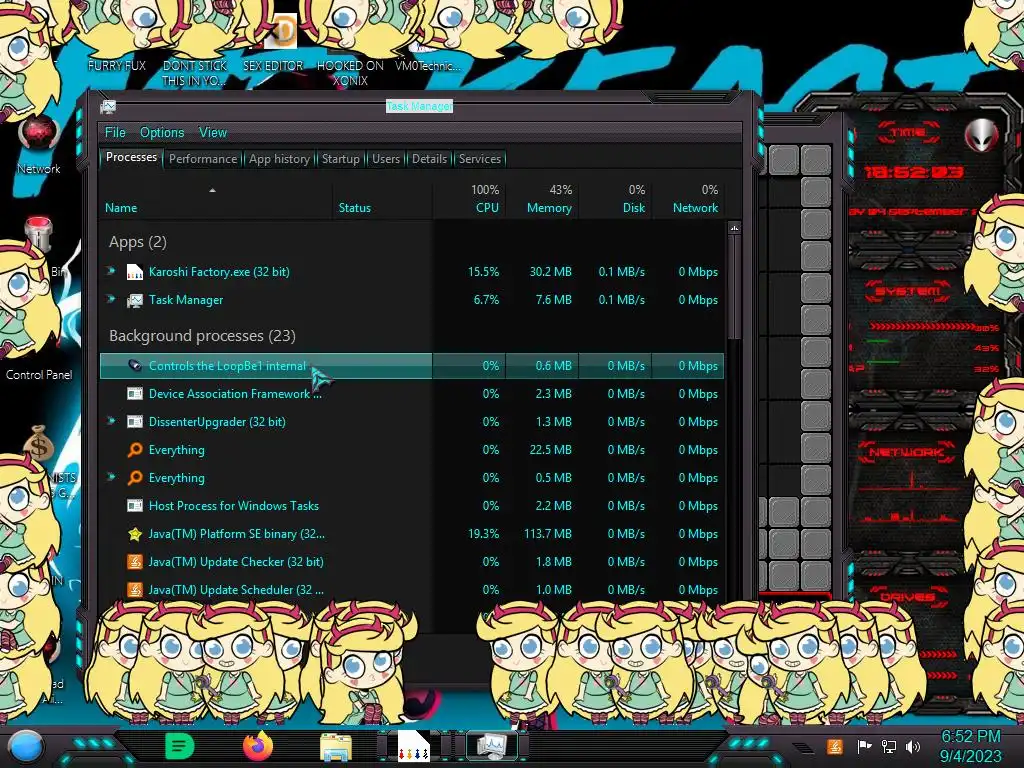The width and height of the screenshot is (1024, 768).
Task: Click the Name column sort arrow
Action: (212, 191)
